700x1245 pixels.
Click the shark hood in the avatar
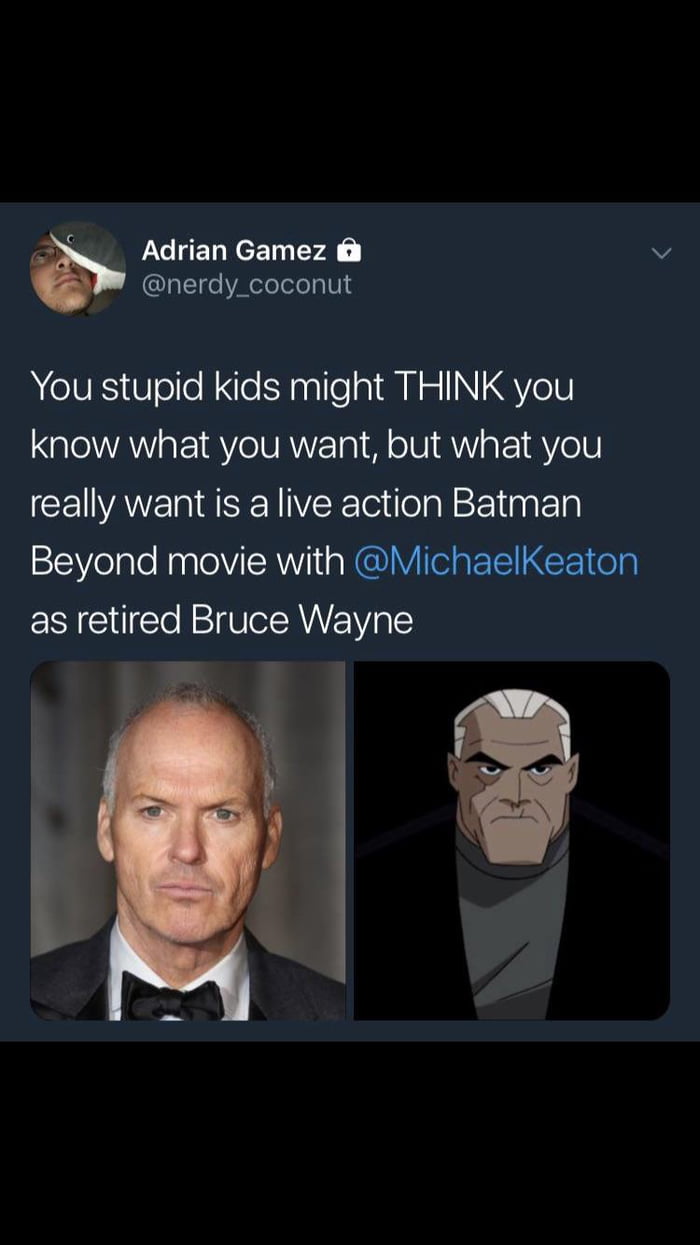[x=88, y=250]
